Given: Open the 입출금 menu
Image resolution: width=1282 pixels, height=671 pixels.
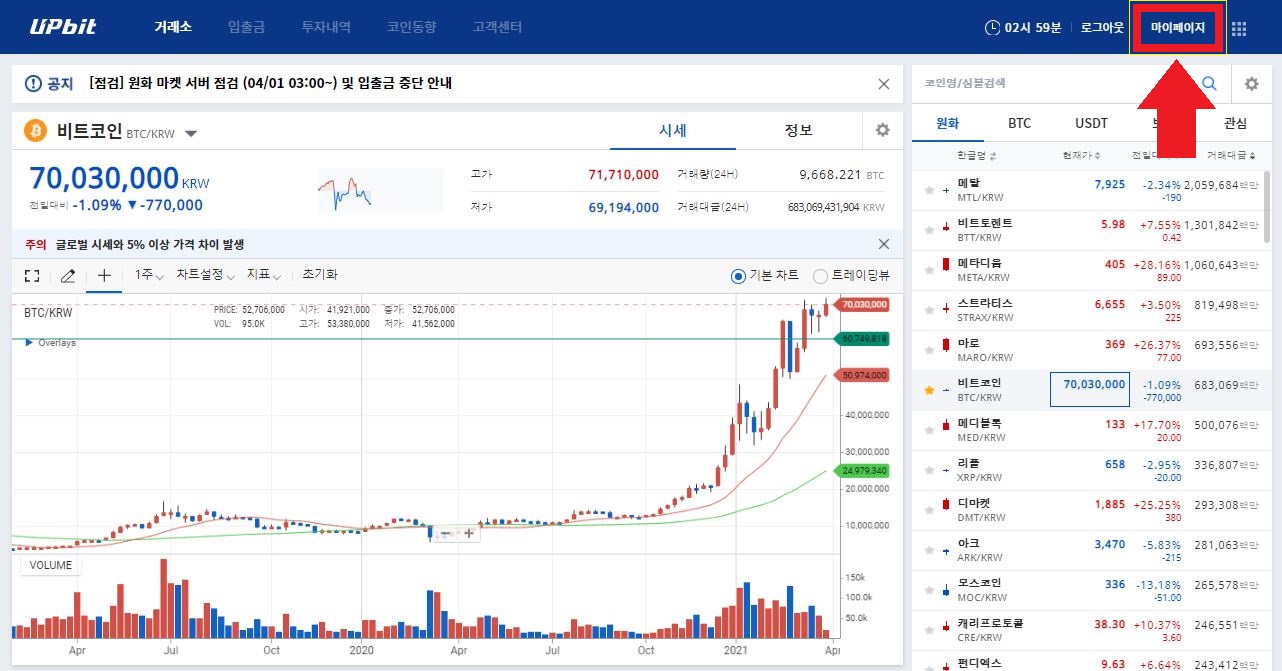Looking at the screenshot, I should (x=246, y=27).
